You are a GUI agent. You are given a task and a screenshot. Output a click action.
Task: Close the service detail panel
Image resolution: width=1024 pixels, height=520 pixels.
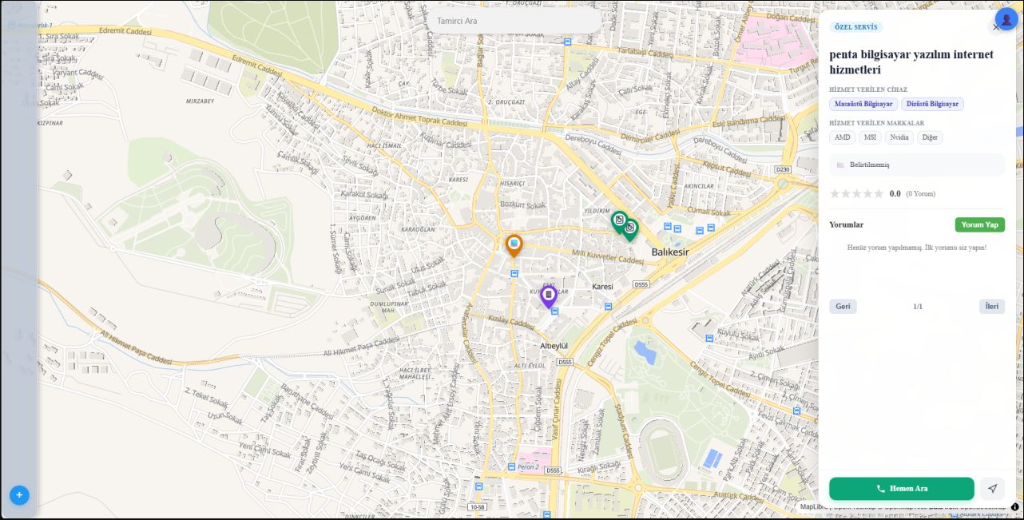pos(996,27)
